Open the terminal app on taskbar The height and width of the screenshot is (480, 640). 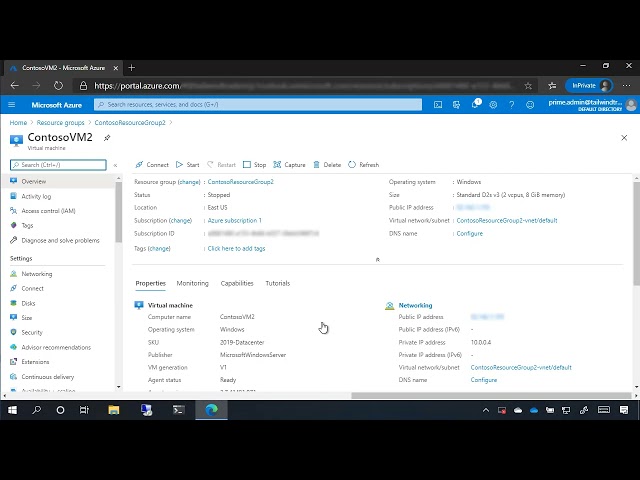click(178, 410)
